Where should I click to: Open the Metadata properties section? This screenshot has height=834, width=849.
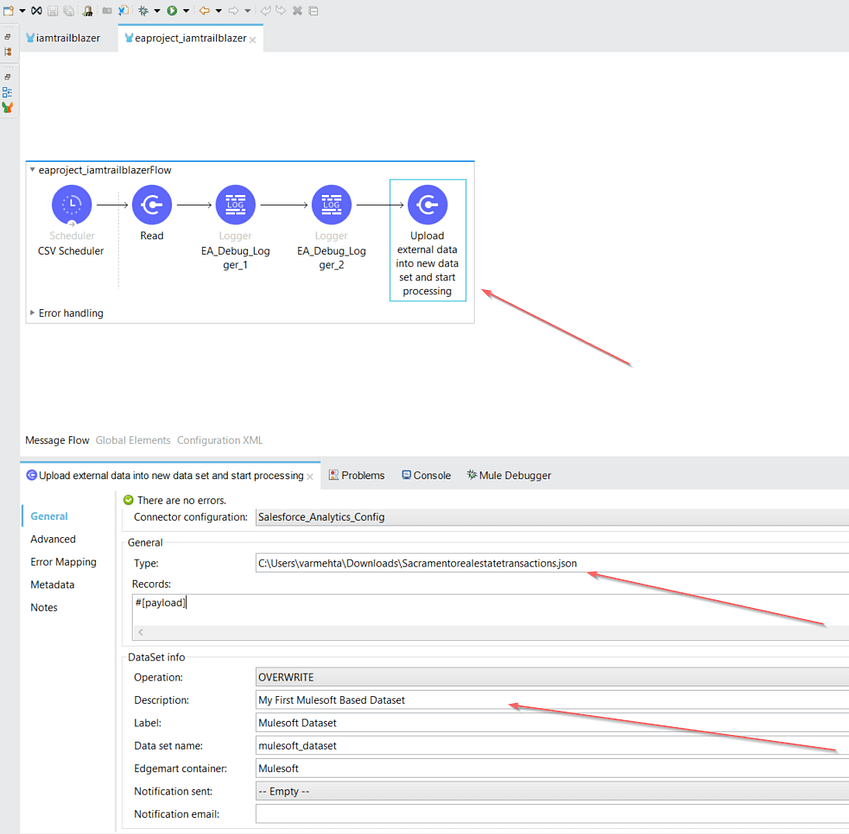(x=53, y=584)
